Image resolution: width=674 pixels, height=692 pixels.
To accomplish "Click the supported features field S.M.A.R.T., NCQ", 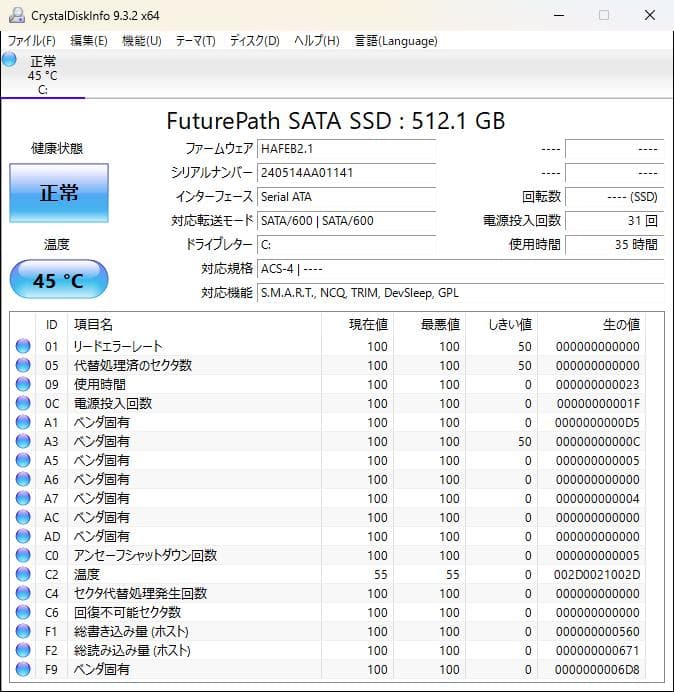I will [460, 293].
